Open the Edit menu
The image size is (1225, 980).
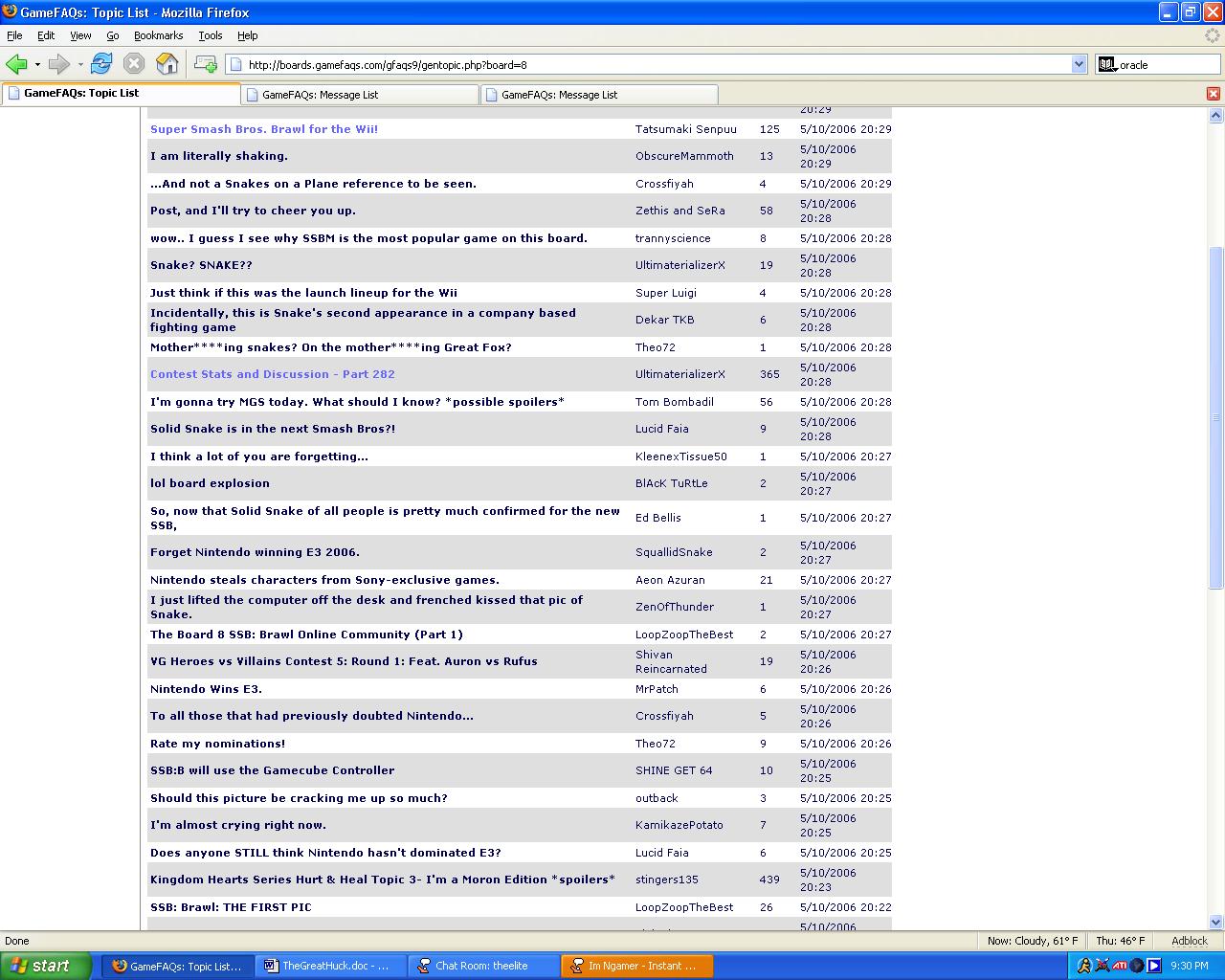pyautogui.click(x=46, y=35)
